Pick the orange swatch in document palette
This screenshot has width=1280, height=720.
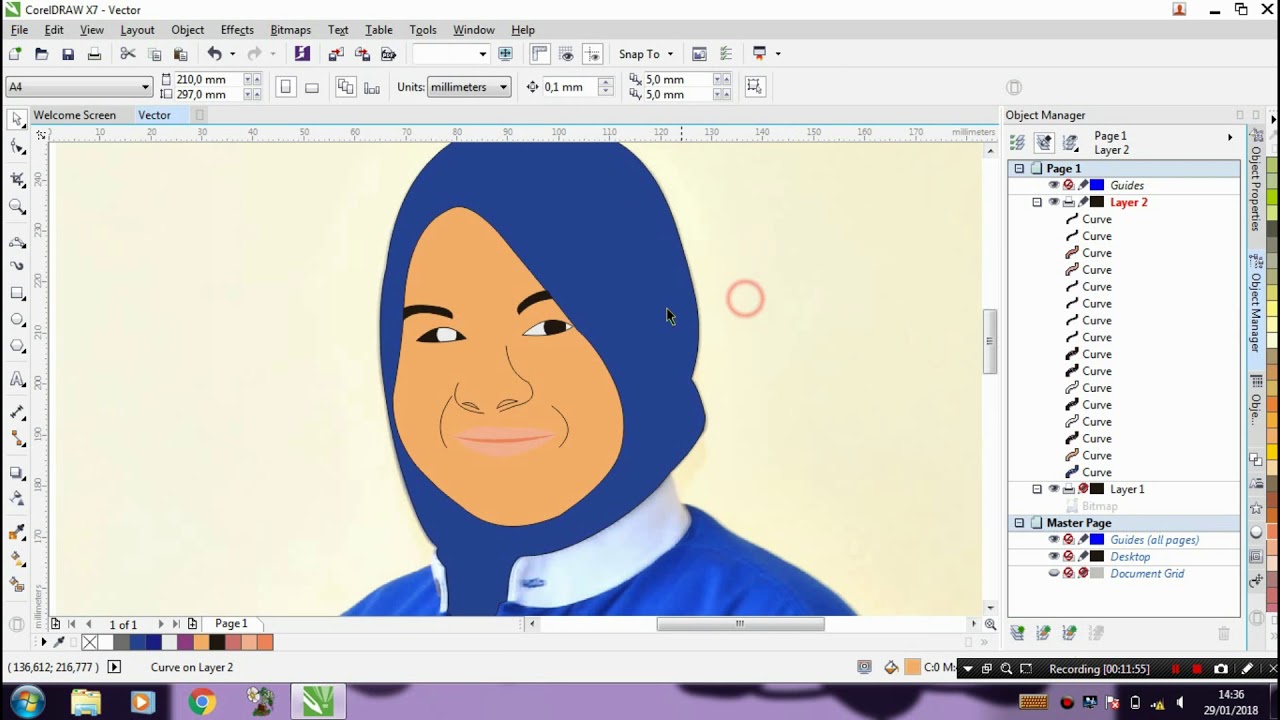(201, 642)
